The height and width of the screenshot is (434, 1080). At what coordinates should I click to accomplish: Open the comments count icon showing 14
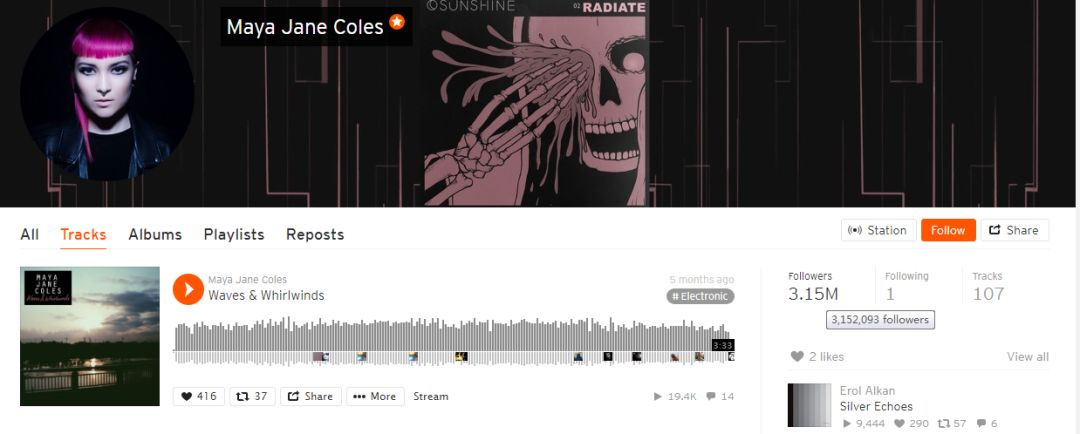pyautogui.click(x=720, y=396)
